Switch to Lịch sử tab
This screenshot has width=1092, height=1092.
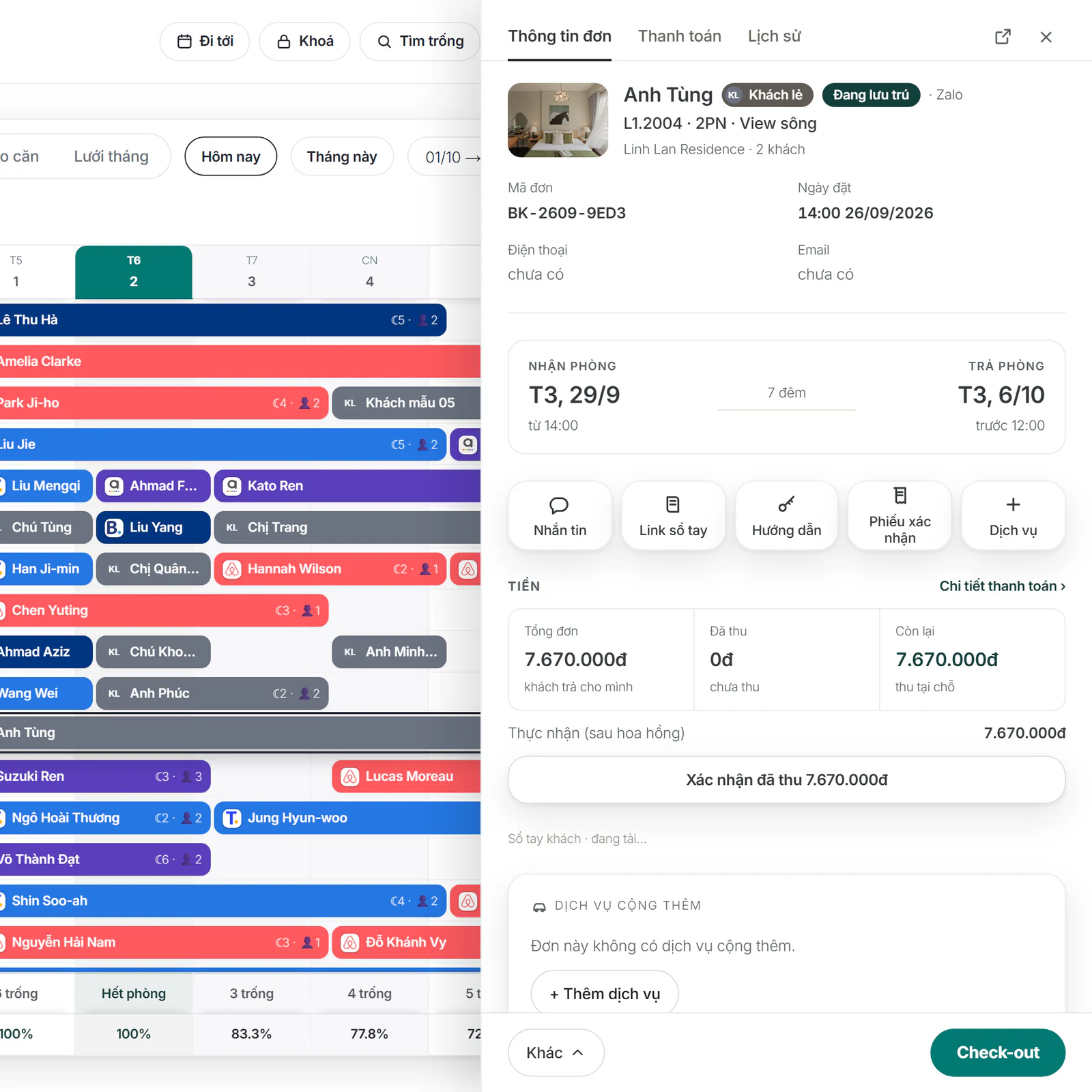774,36
